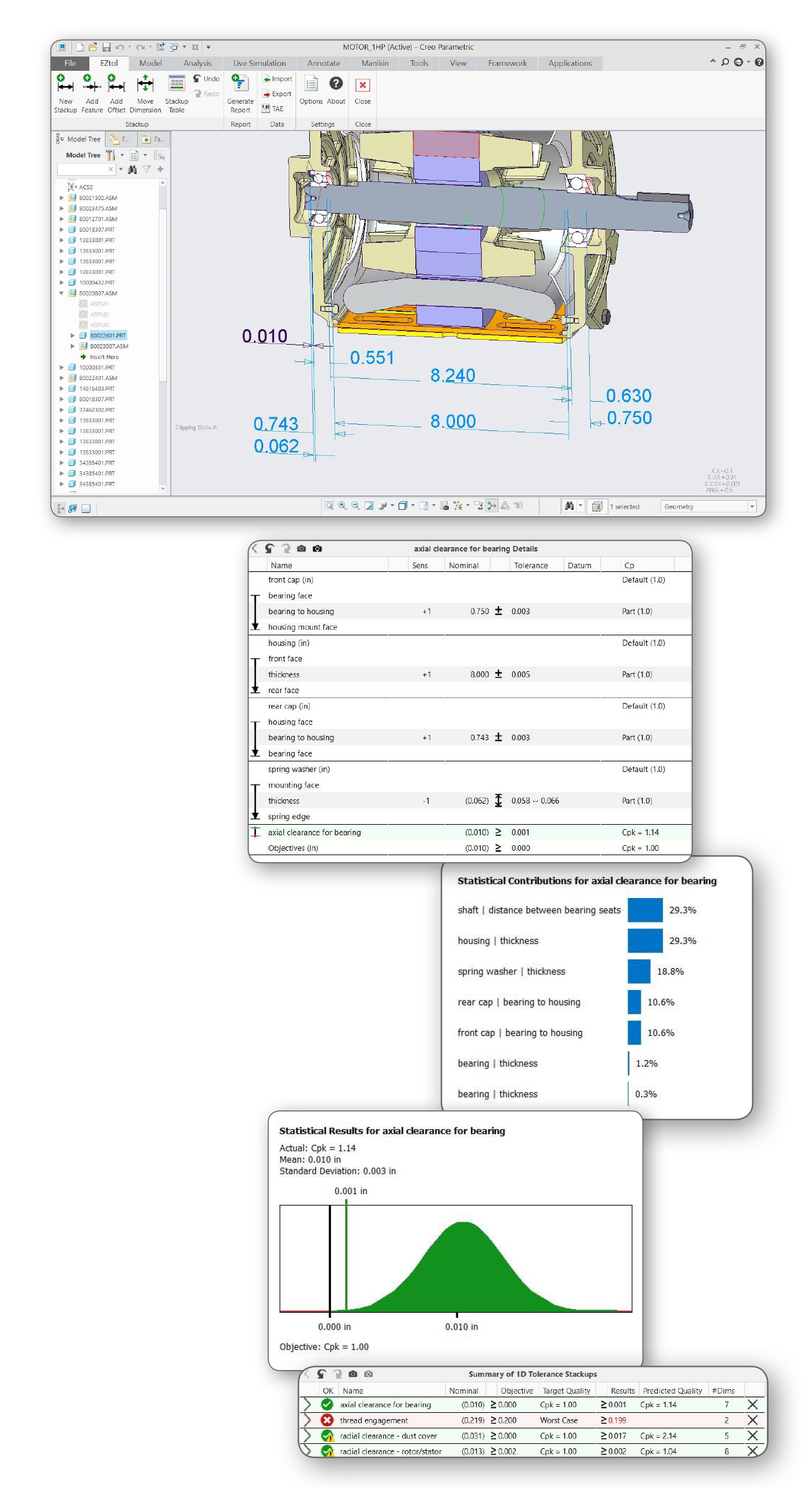
Task: Delete the thread engagement stackup row
Action: pyautogui.click(x=752, y=1420)
